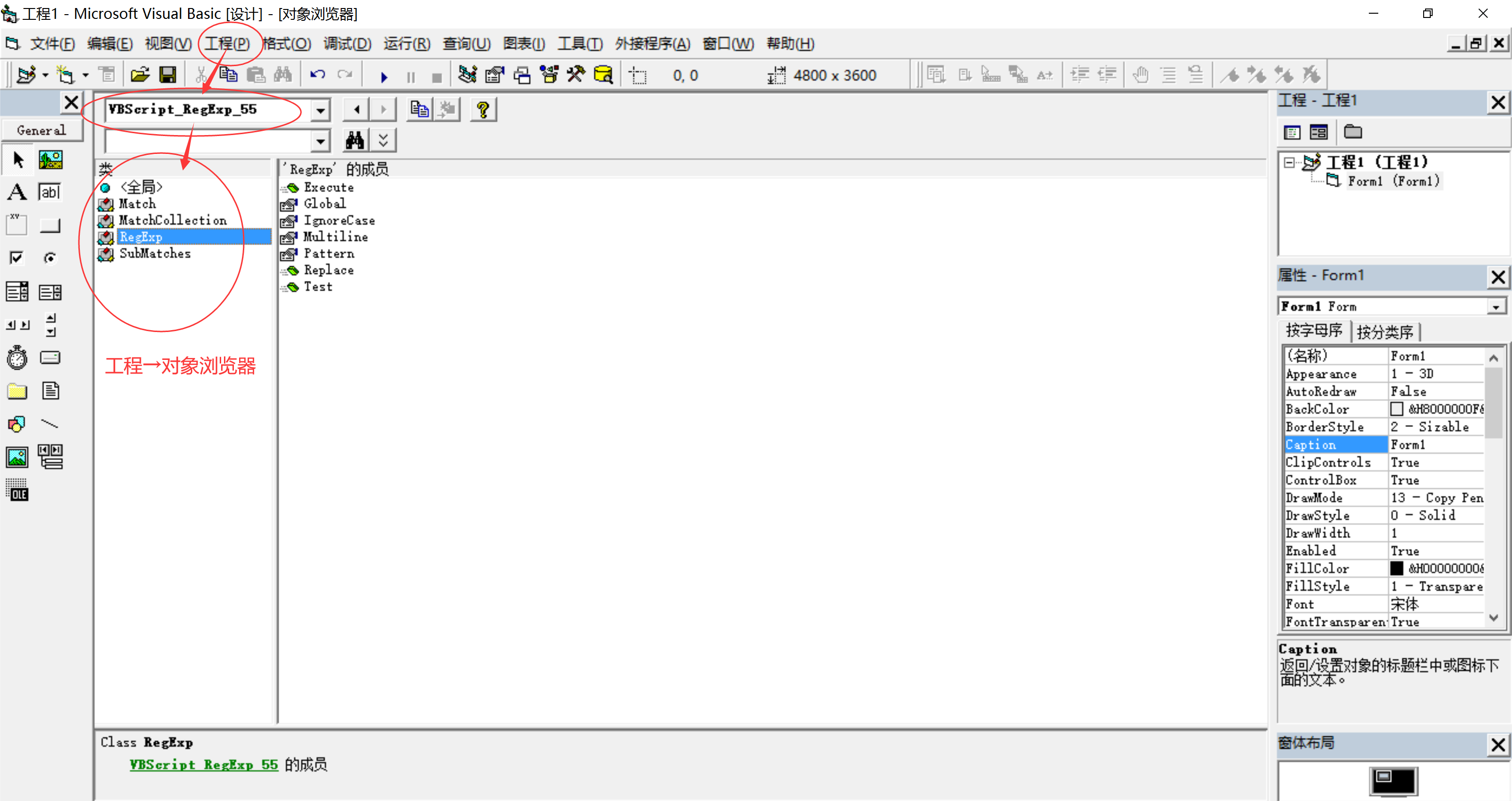Click the Form Layout Window toolbar icon
This screenshot has width=1512, height=801.
click(522, 75)
